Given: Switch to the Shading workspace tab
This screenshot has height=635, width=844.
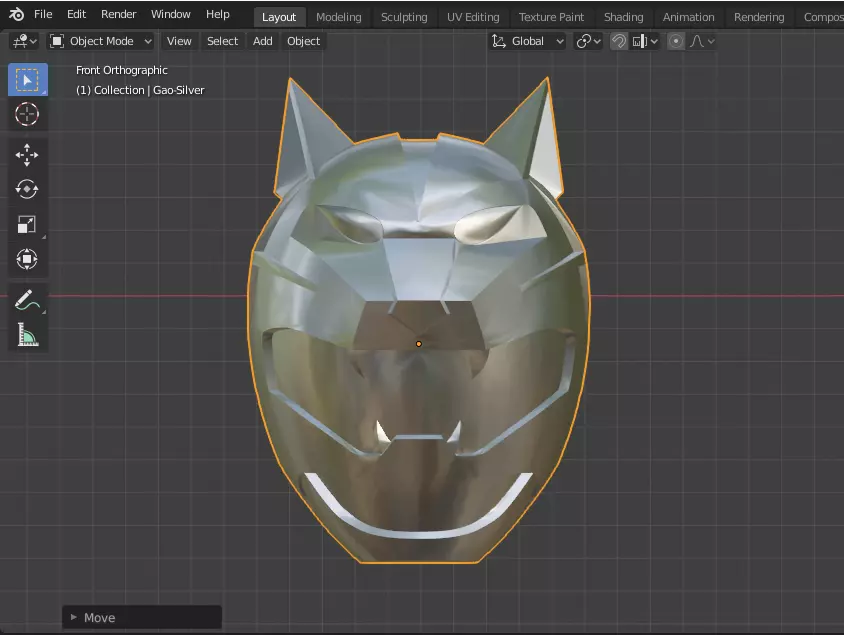Looking at the screenshot, I should coord(623,17).
